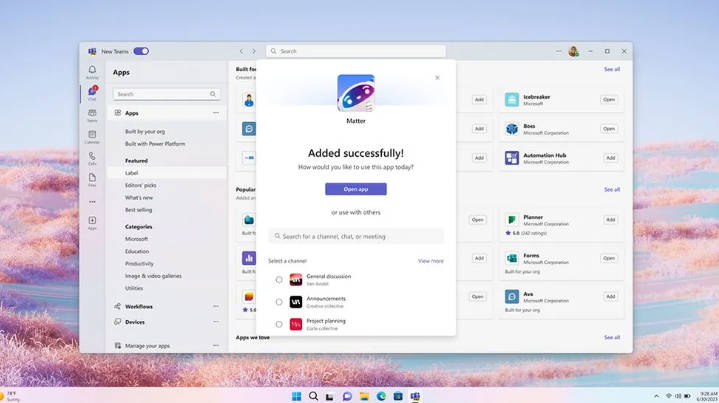
Task: Open the Activity bell in the left rail
Action: 92,72
